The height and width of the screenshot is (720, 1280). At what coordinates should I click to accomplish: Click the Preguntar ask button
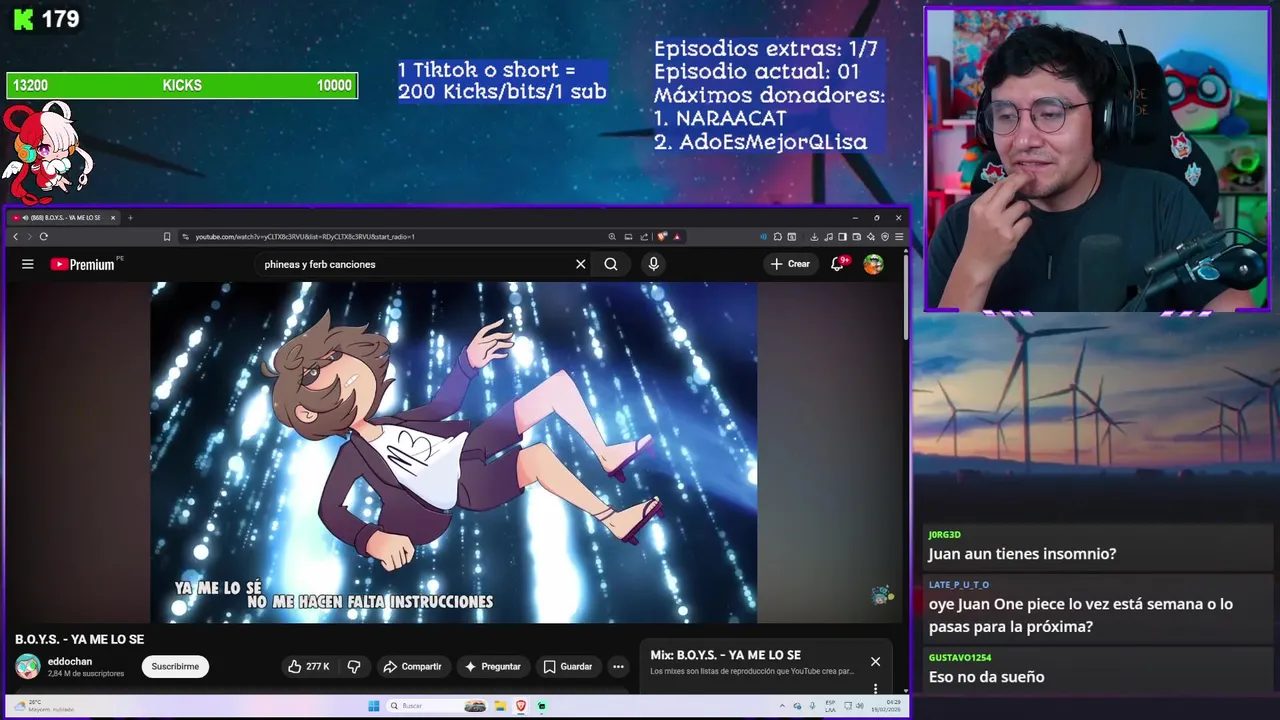pyautogui.click(x=493, y=666)
